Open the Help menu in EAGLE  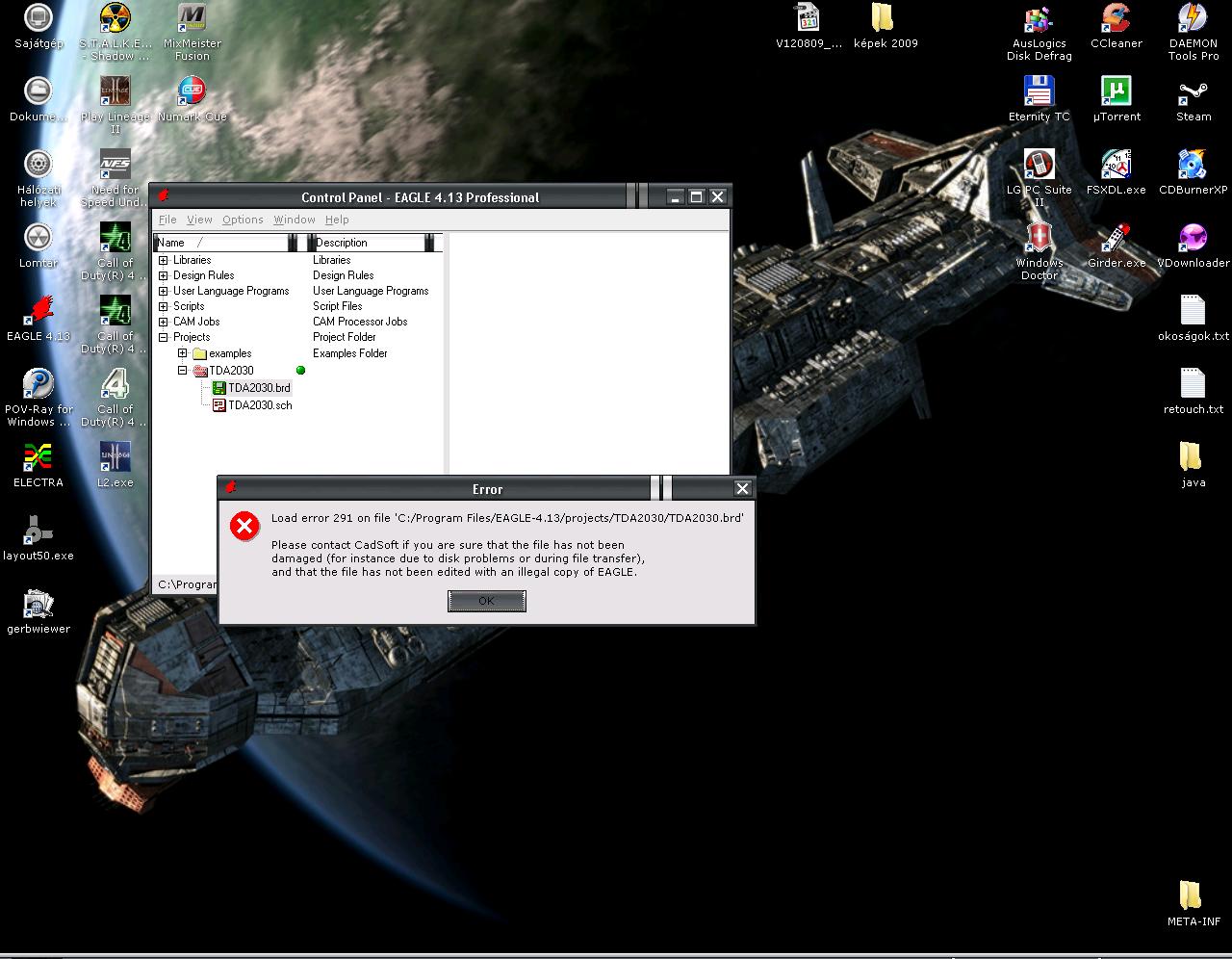[337, 220]
